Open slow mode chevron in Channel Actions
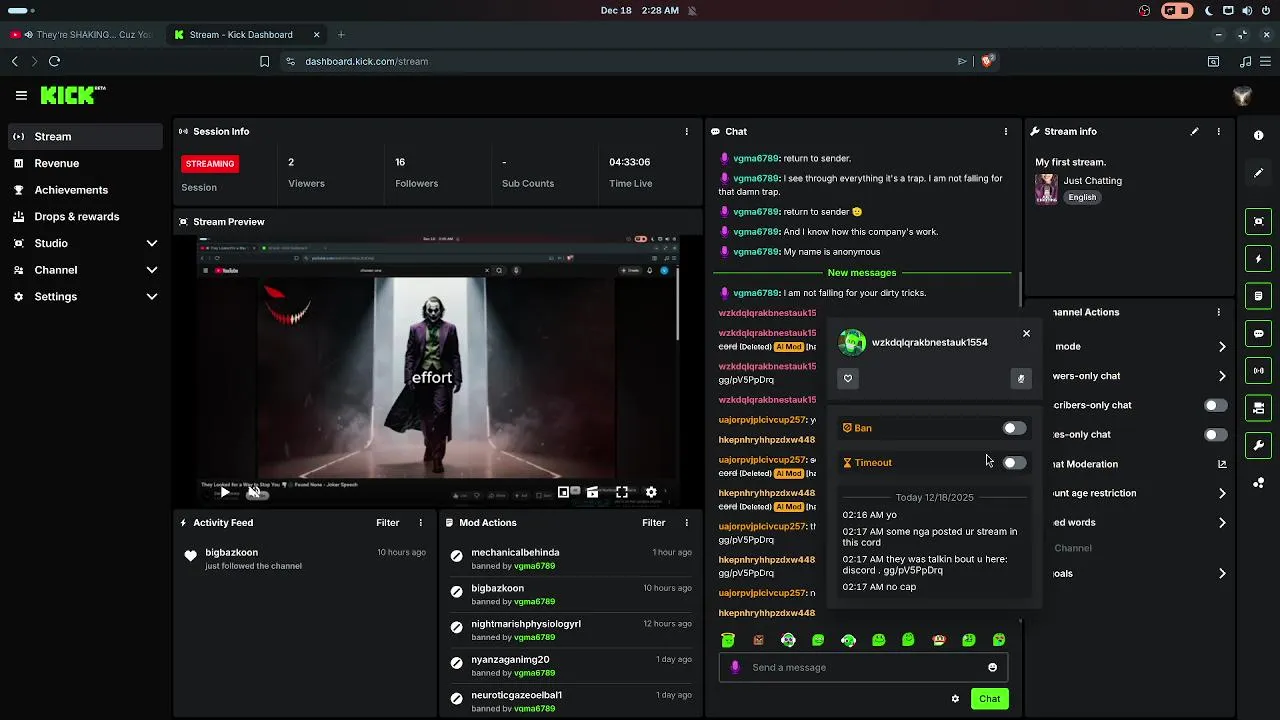 [x=1222, y=347]
